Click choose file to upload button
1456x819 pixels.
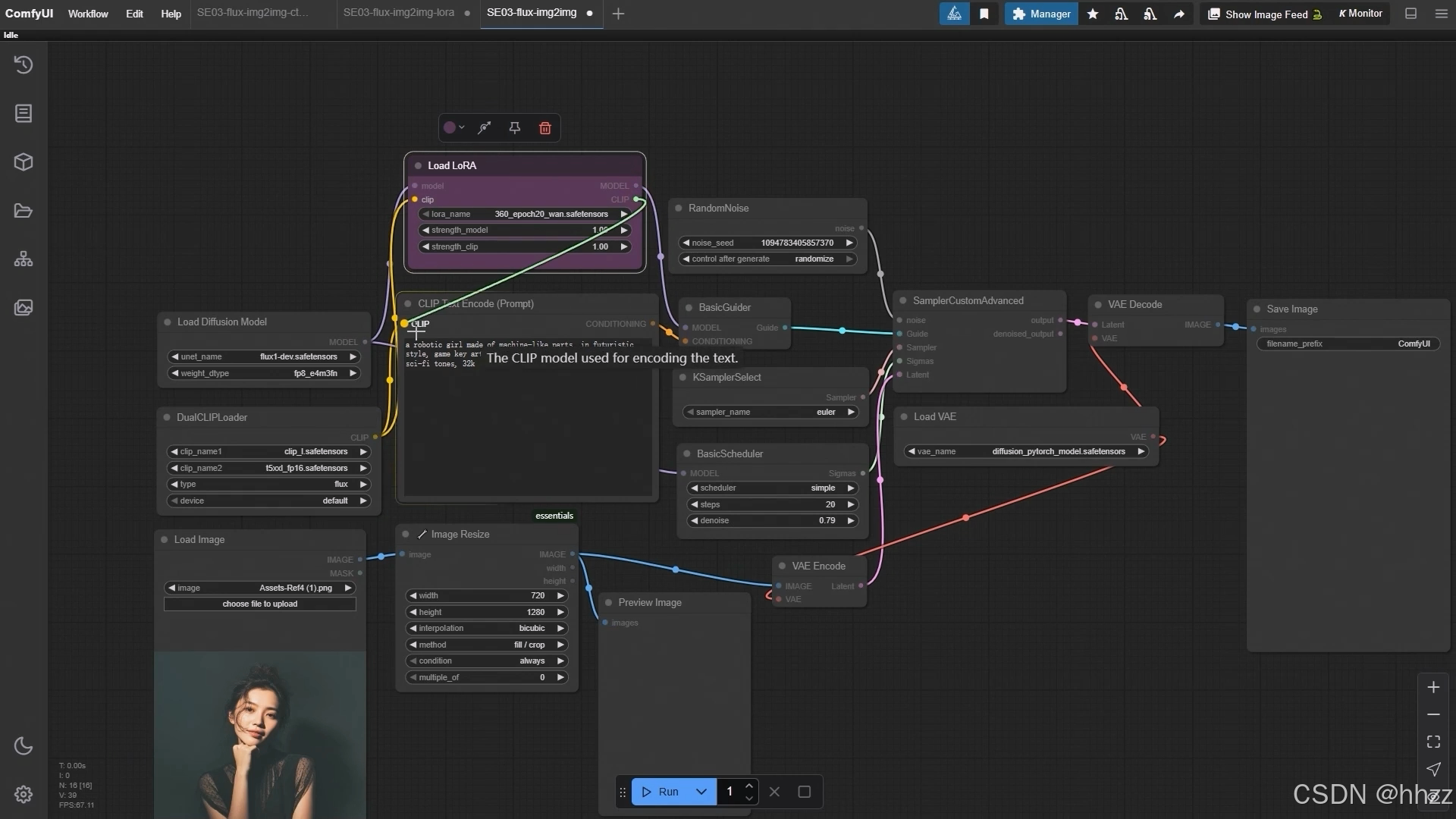tap(259, 604)
